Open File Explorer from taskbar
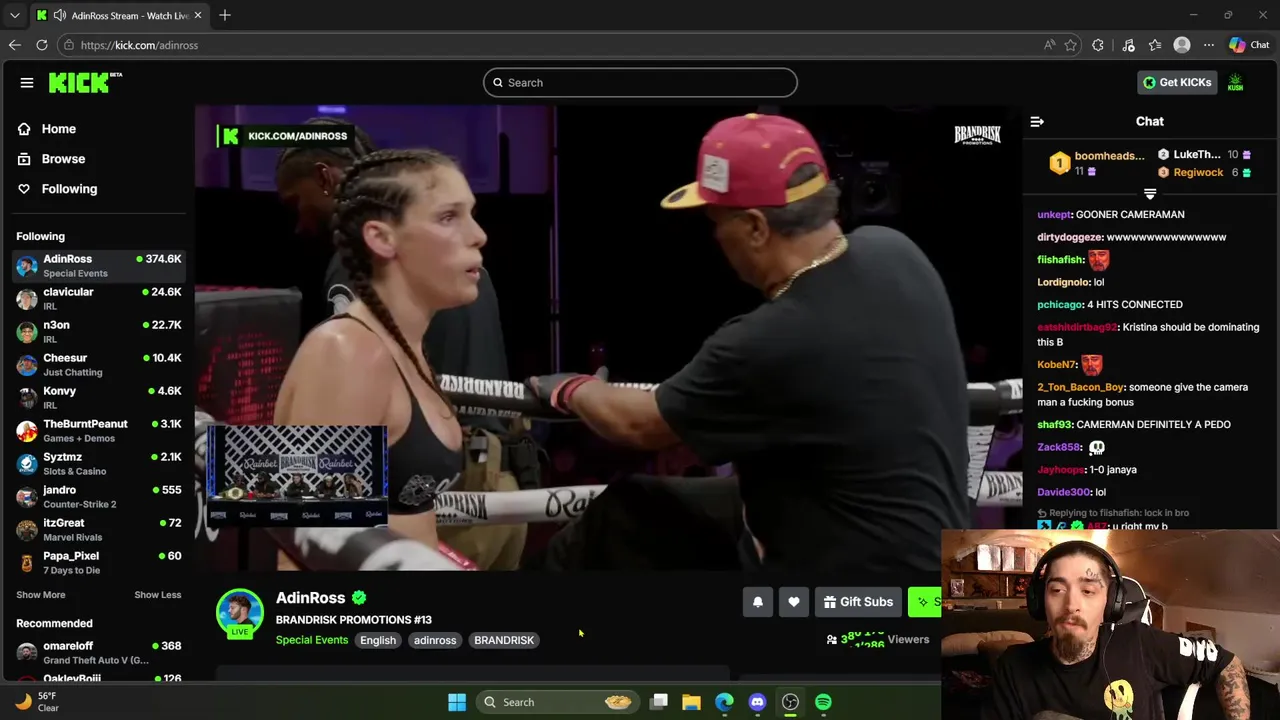 (691, 702)
